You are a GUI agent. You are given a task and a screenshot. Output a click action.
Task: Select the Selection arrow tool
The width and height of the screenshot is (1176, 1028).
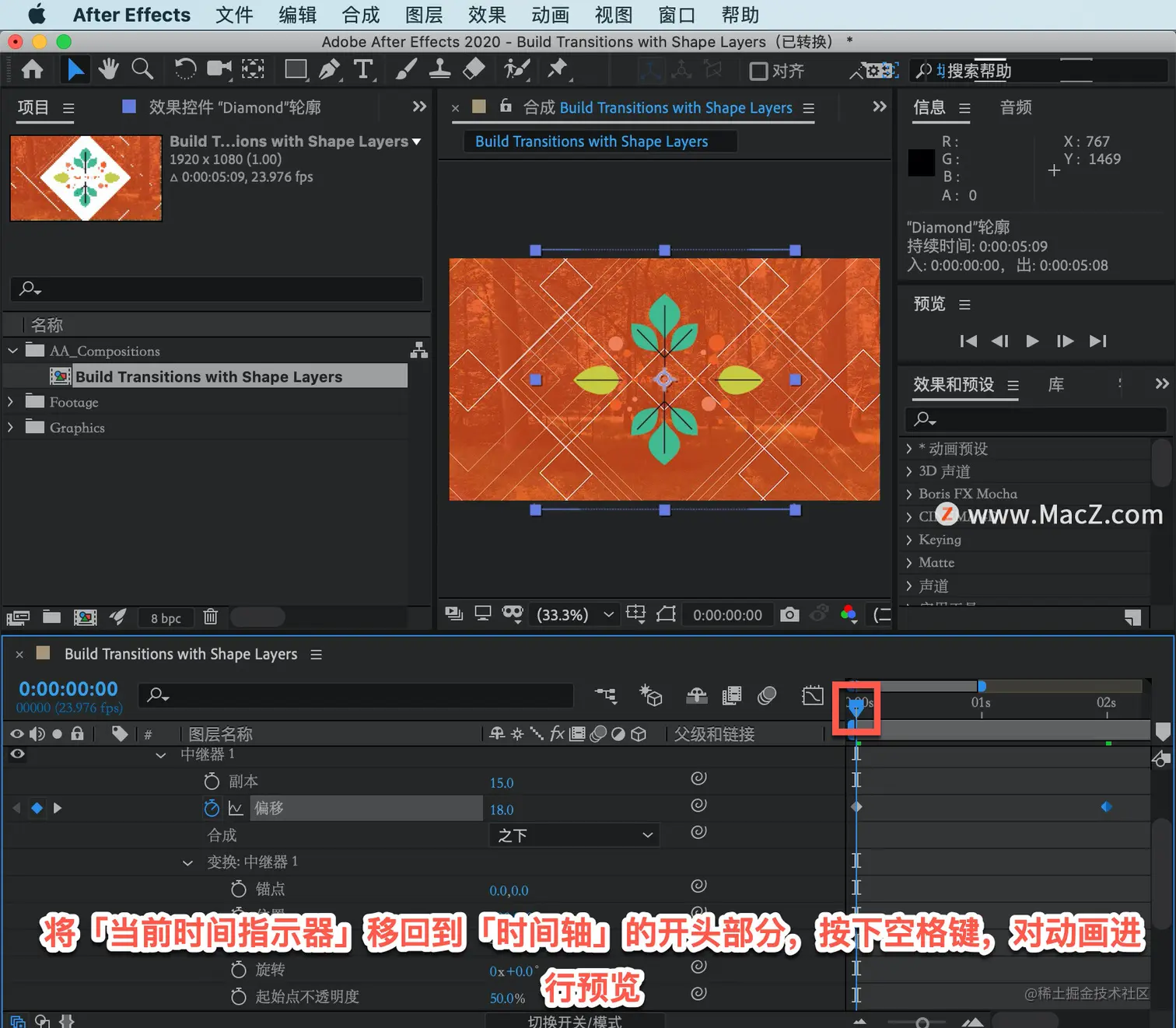pos(75,70)
